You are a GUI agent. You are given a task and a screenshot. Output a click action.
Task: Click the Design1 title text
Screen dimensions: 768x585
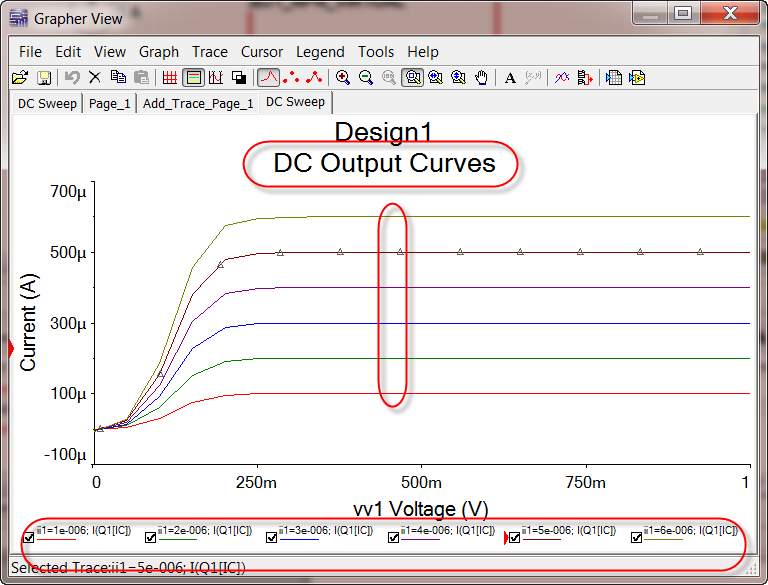pos(384,132)
